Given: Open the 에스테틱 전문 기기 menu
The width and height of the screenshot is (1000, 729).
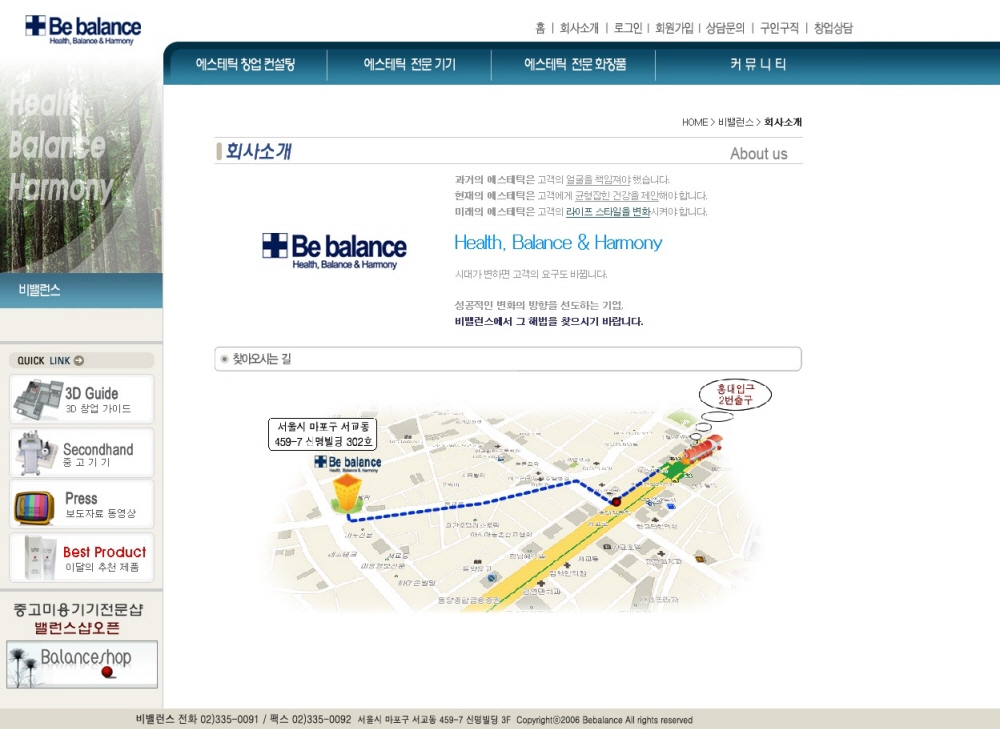Looking at the screenshot, I should click(x=409, y=65).
